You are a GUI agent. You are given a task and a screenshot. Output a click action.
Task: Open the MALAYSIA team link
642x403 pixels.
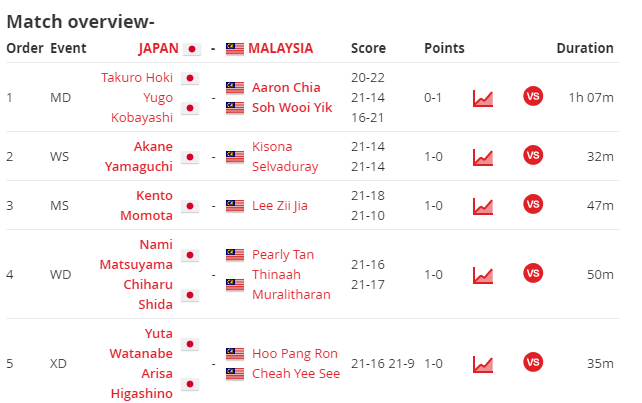point(280,48)
